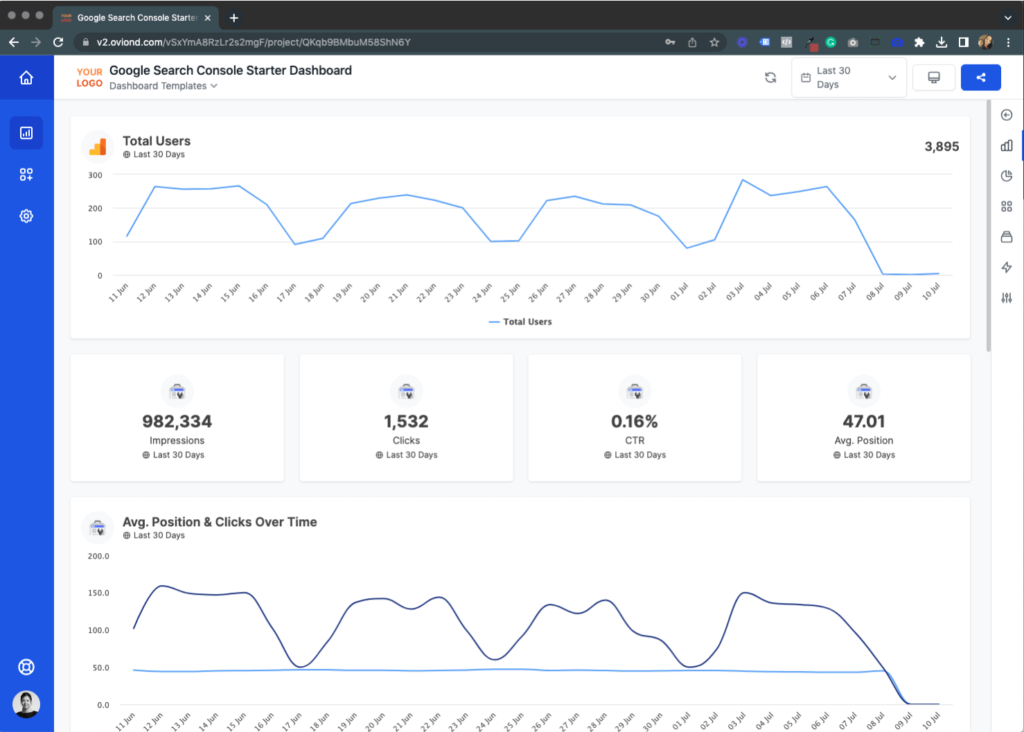This screenshot has height=732, width=1024.
Task: Click the Search Console icon on CTR card
Action: 635,392
